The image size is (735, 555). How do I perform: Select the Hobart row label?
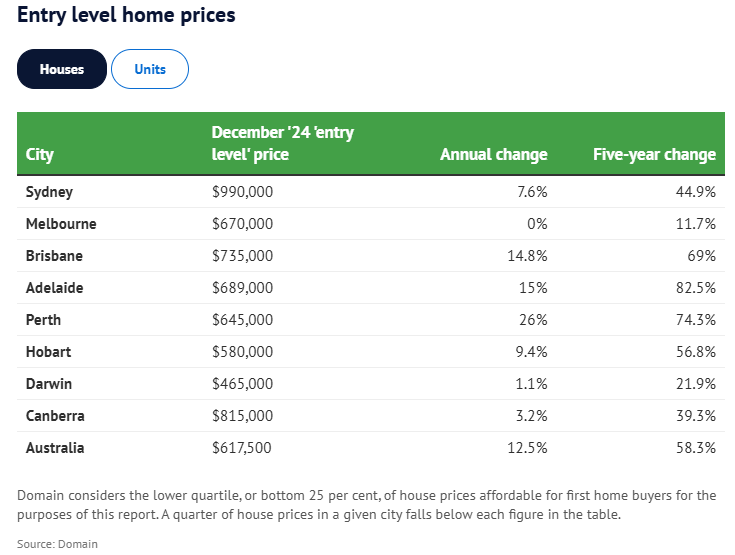(48, 352)
